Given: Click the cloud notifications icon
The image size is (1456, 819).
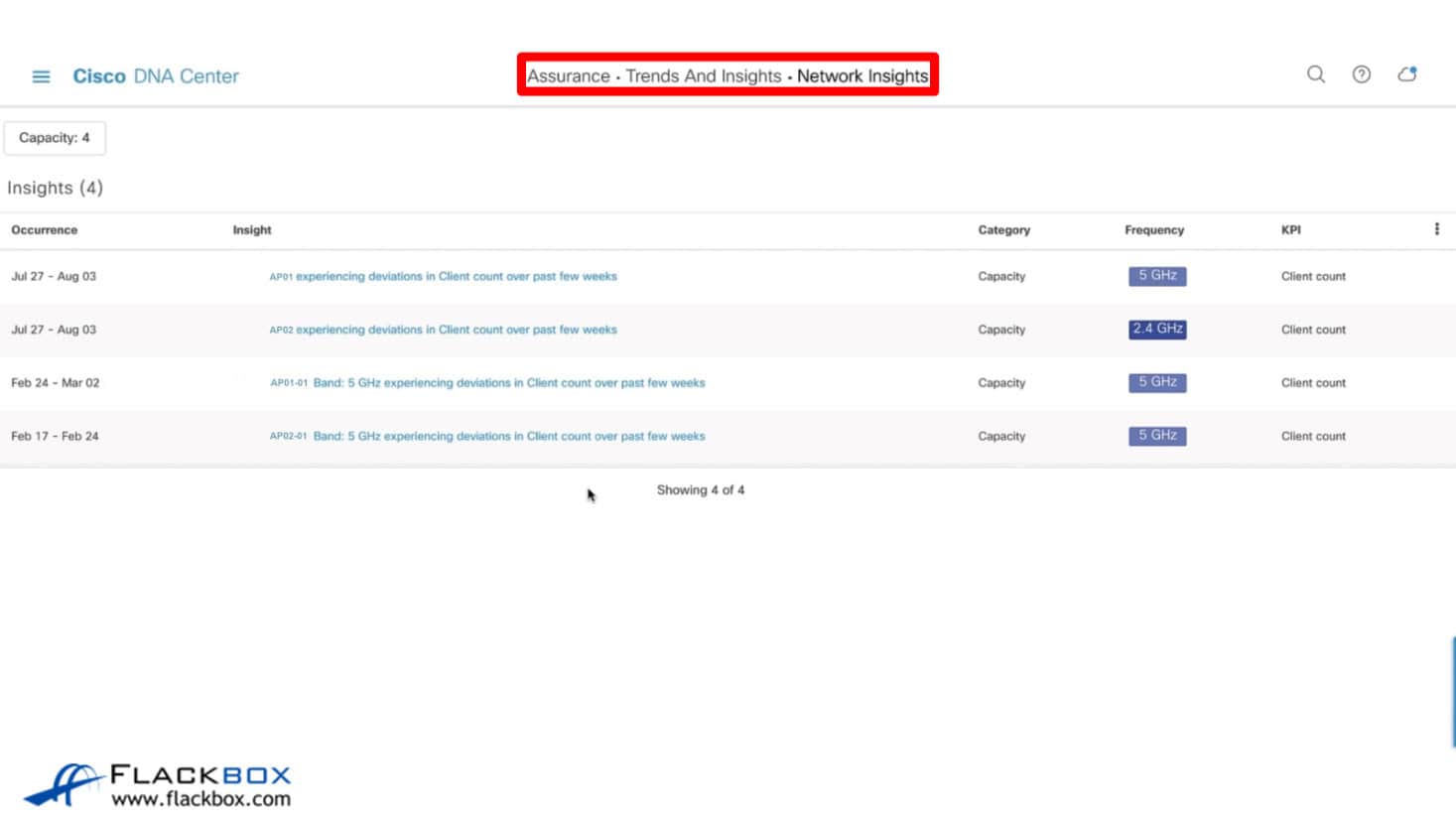Looking at the screenshot, I should coord(1406,74).
